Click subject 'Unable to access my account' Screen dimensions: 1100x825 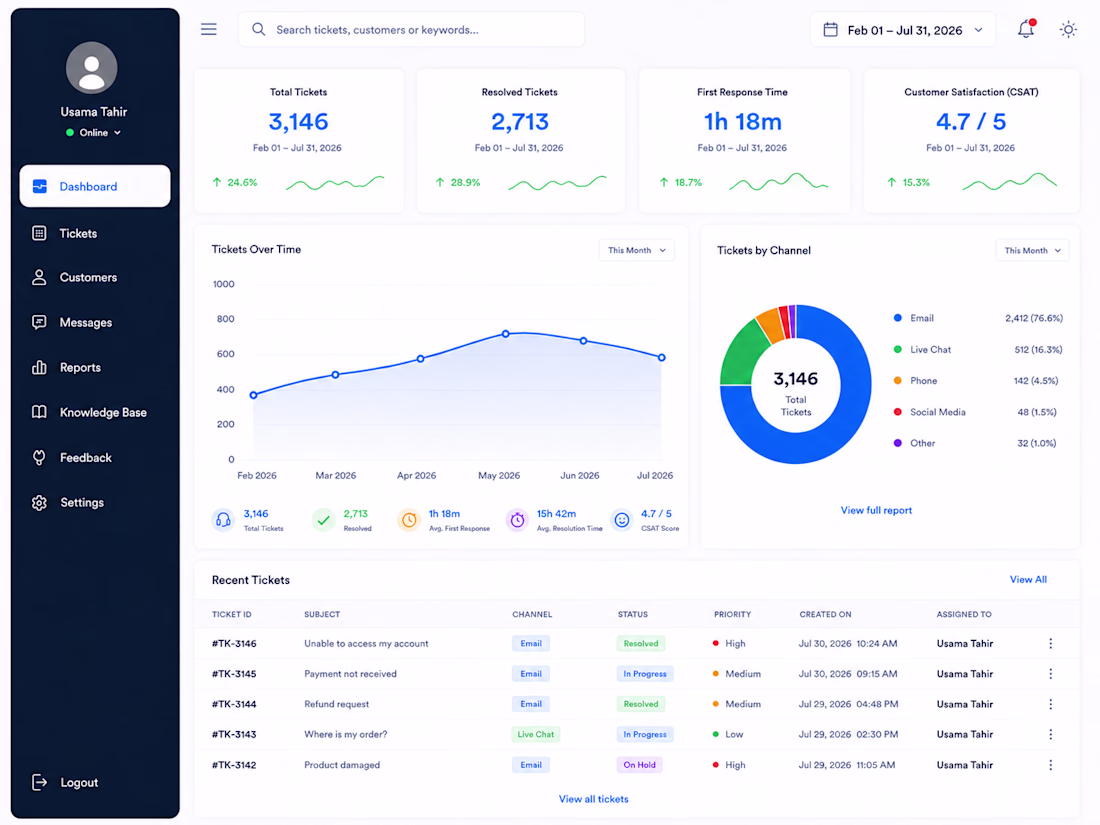click(x=366, y=643)
